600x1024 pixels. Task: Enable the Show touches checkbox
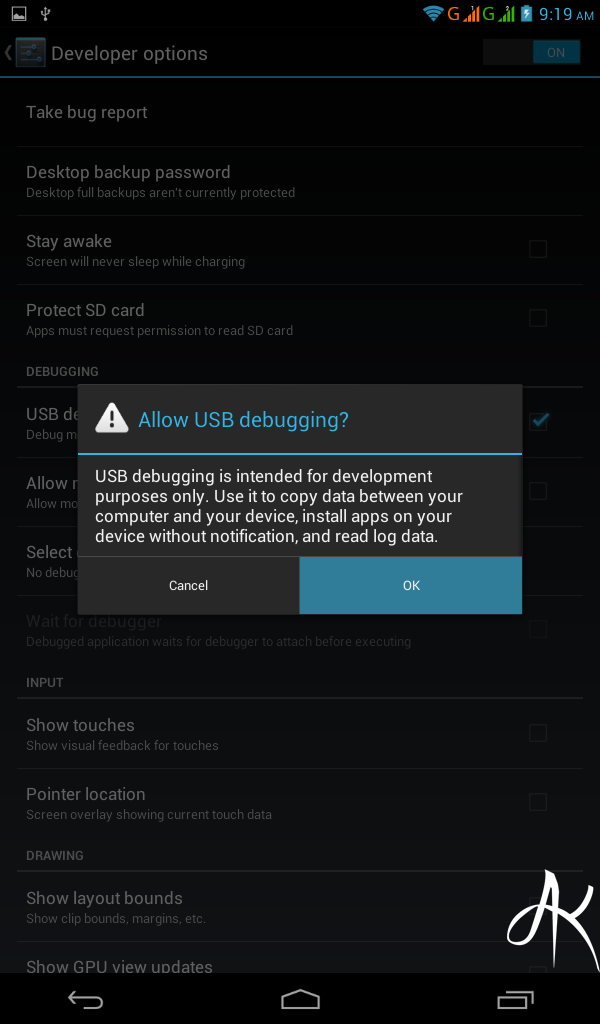pos(538,733)
